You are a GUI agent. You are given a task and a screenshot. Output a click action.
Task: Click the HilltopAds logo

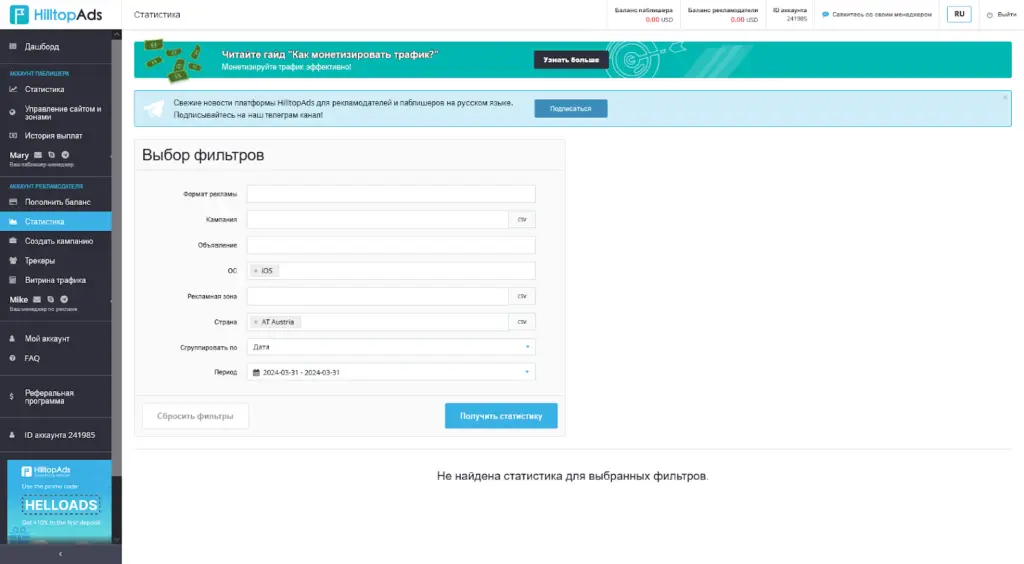(x=56, y=14)
